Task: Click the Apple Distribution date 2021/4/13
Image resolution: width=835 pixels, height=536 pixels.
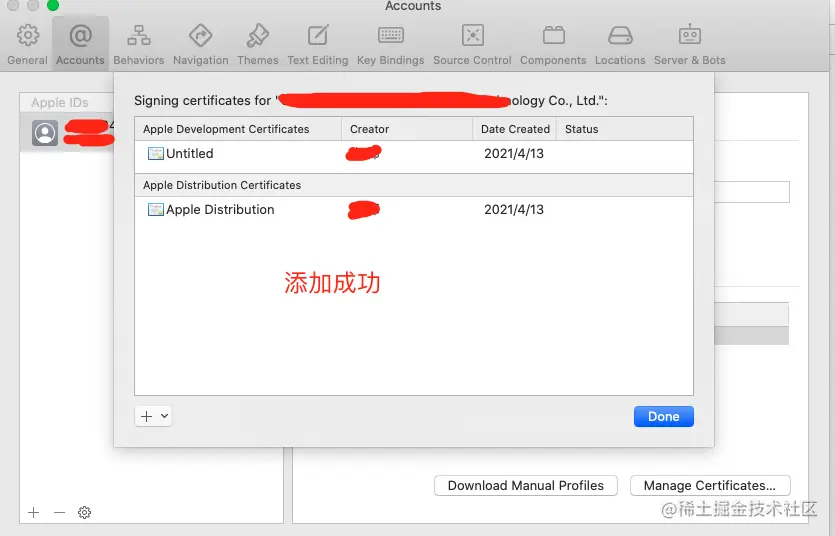Action: tap(514, 210)
